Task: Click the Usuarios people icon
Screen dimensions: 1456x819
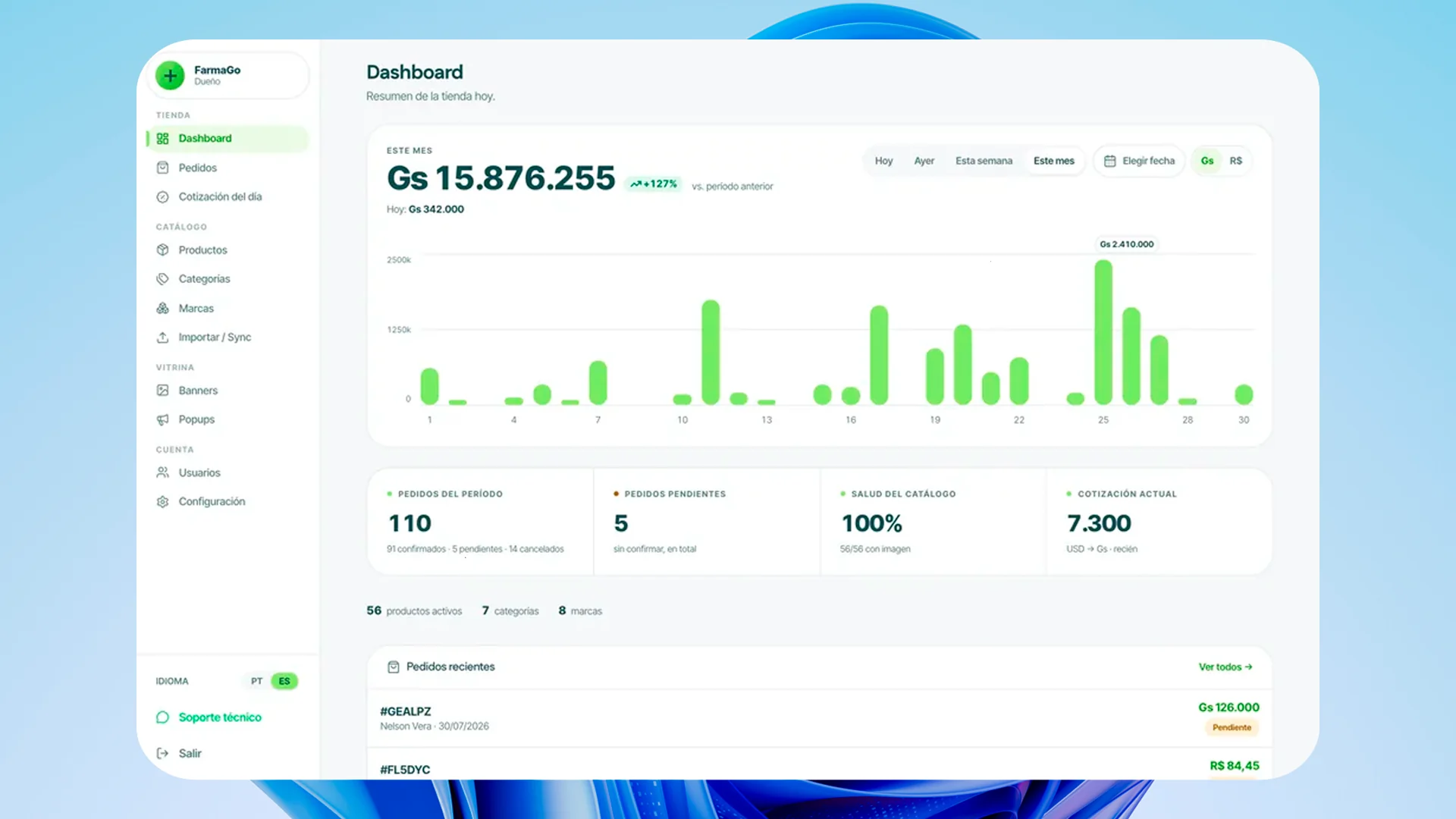Action: pos(162,472)
